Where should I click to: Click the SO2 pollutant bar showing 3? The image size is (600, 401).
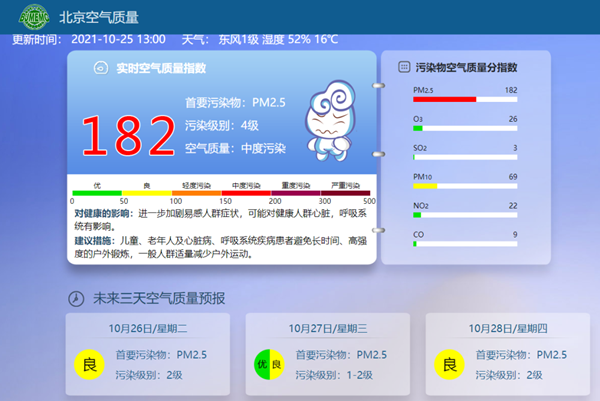coord(415,157)
